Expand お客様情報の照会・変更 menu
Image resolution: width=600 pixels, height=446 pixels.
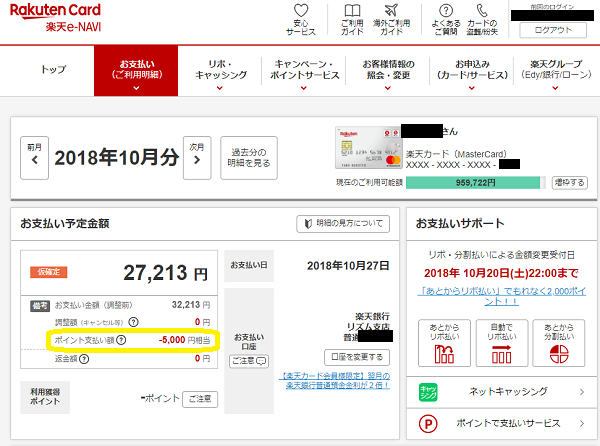[388, 71]
